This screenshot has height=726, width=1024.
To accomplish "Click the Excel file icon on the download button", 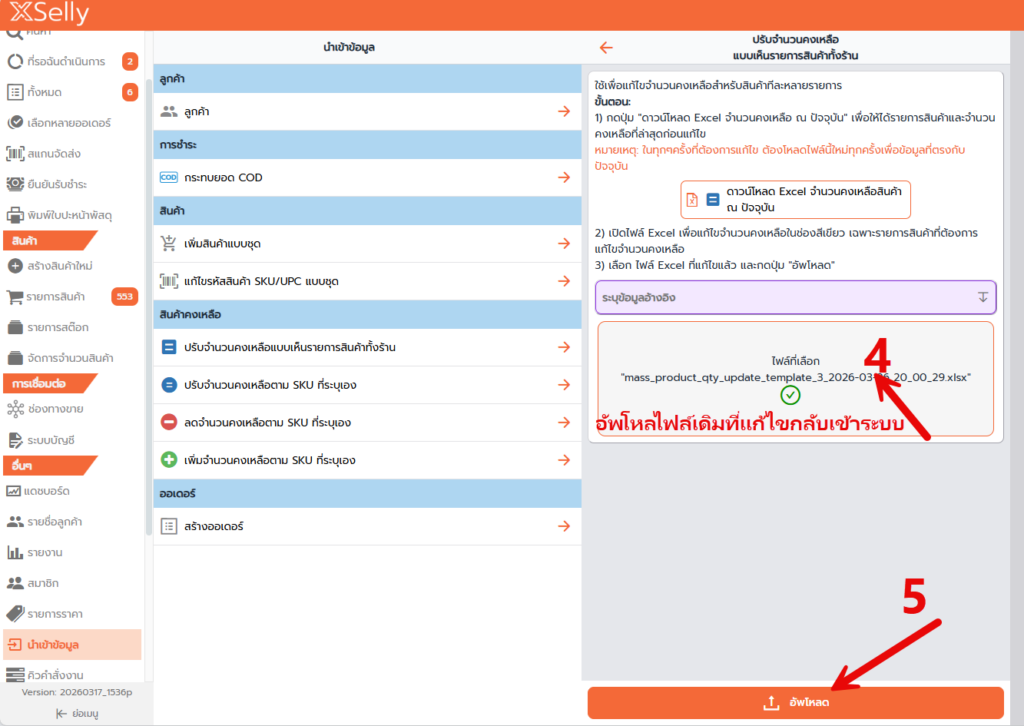I will tap(692, 199).
